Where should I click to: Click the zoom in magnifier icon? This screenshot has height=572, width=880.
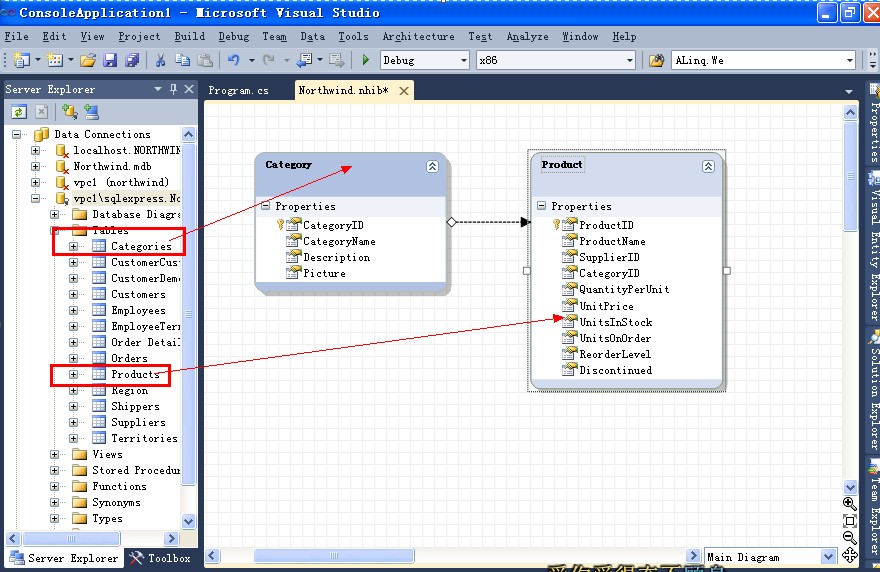850,504
